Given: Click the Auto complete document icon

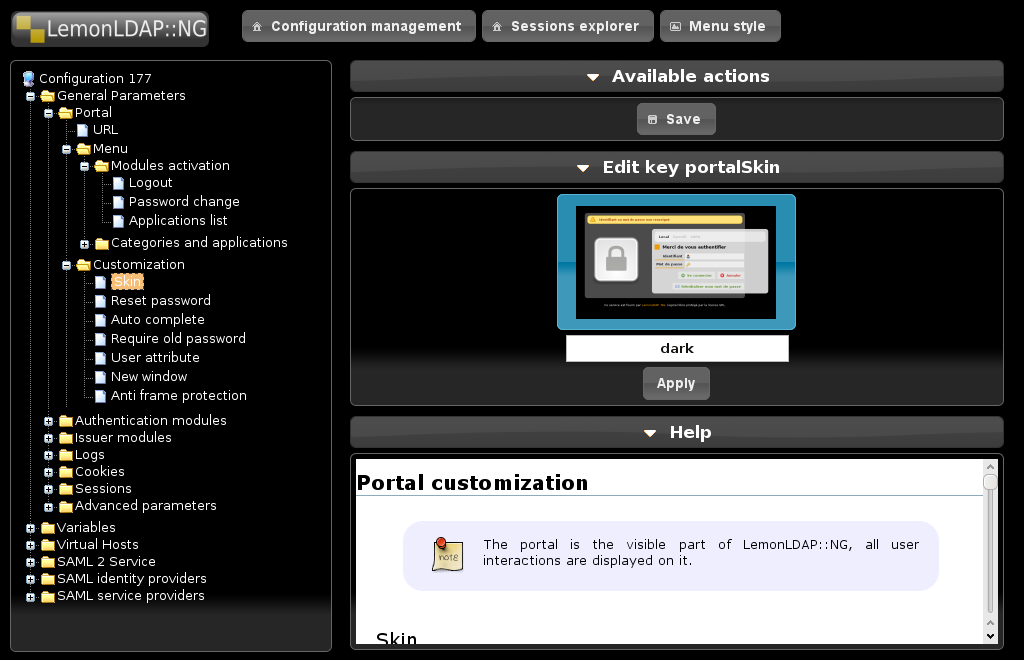Looking at the screenshot, I should pyautogui.click(x=101, y=320).
